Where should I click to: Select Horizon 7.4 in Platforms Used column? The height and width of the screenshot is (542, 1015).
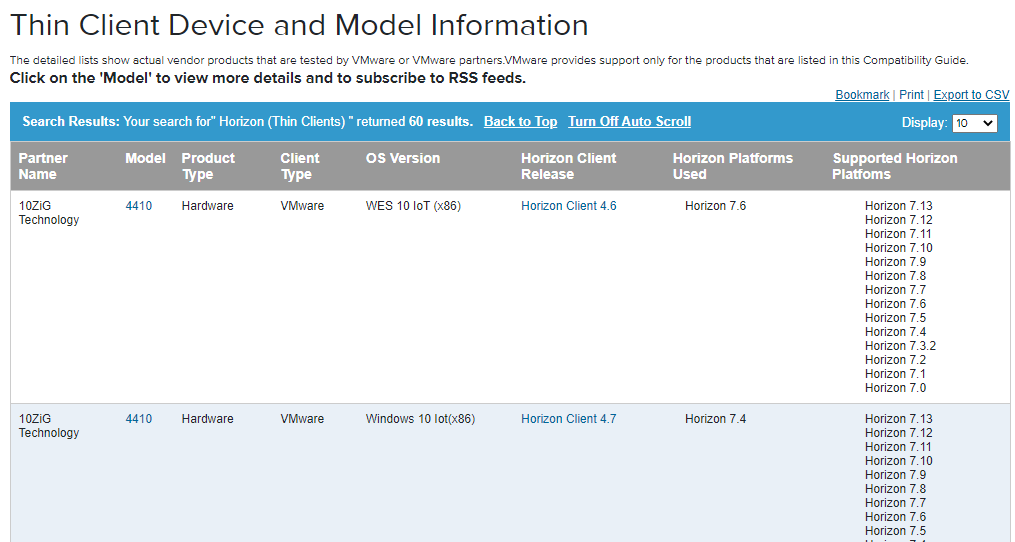715,419
